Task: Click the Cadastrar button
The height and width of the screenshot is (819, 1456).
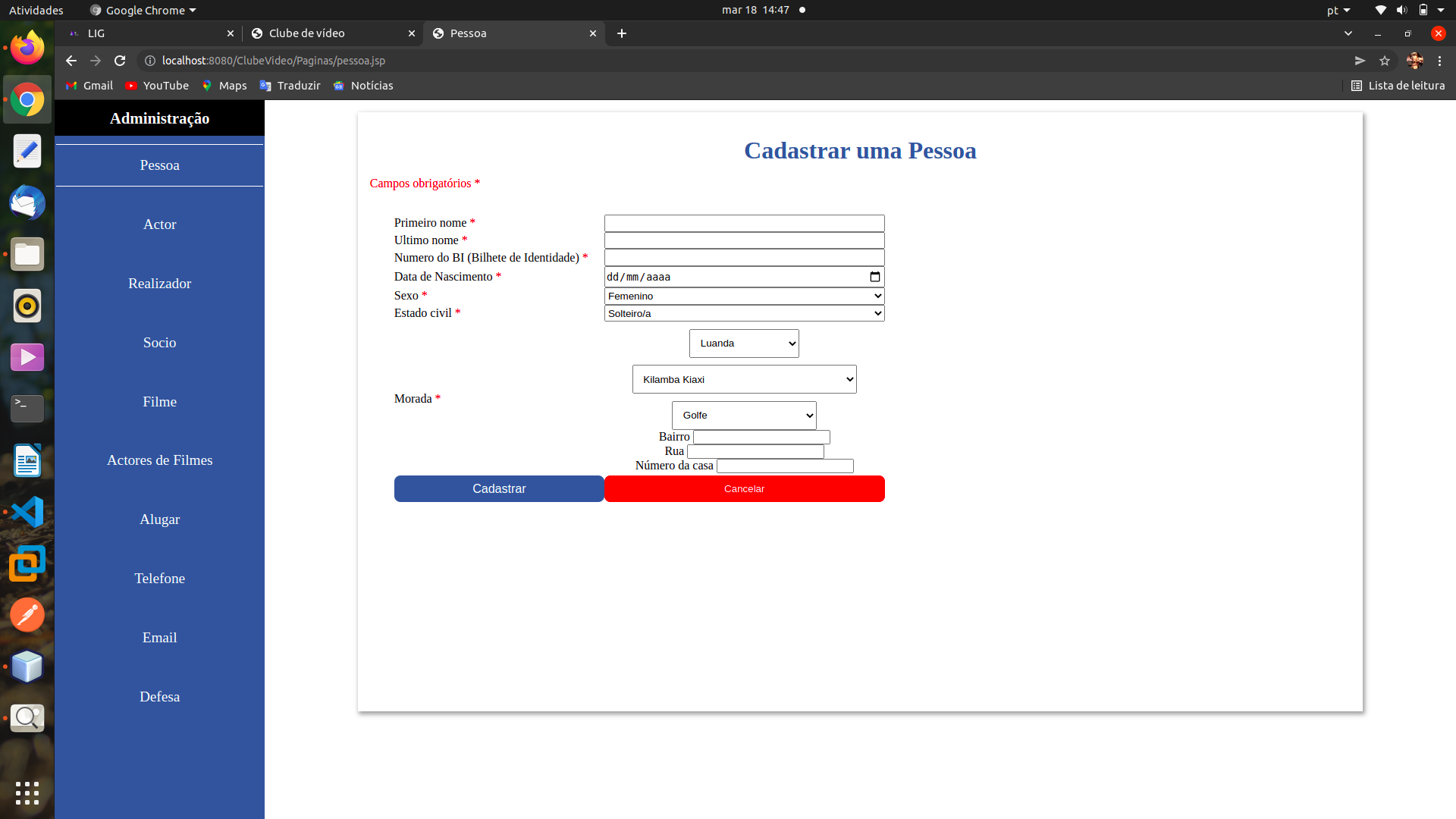Action: (499, 489)
